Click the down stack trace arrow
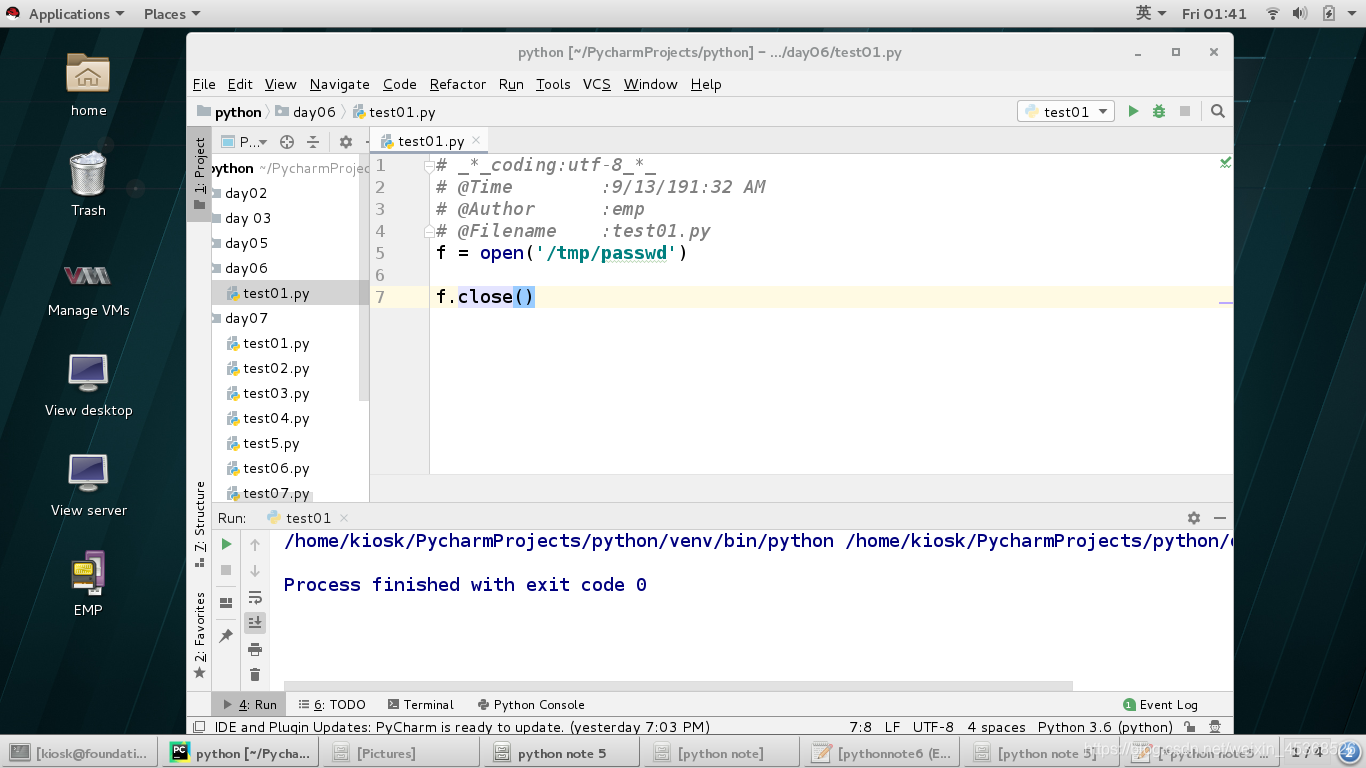Screen dimensions: 1366x768 point(255,570)
